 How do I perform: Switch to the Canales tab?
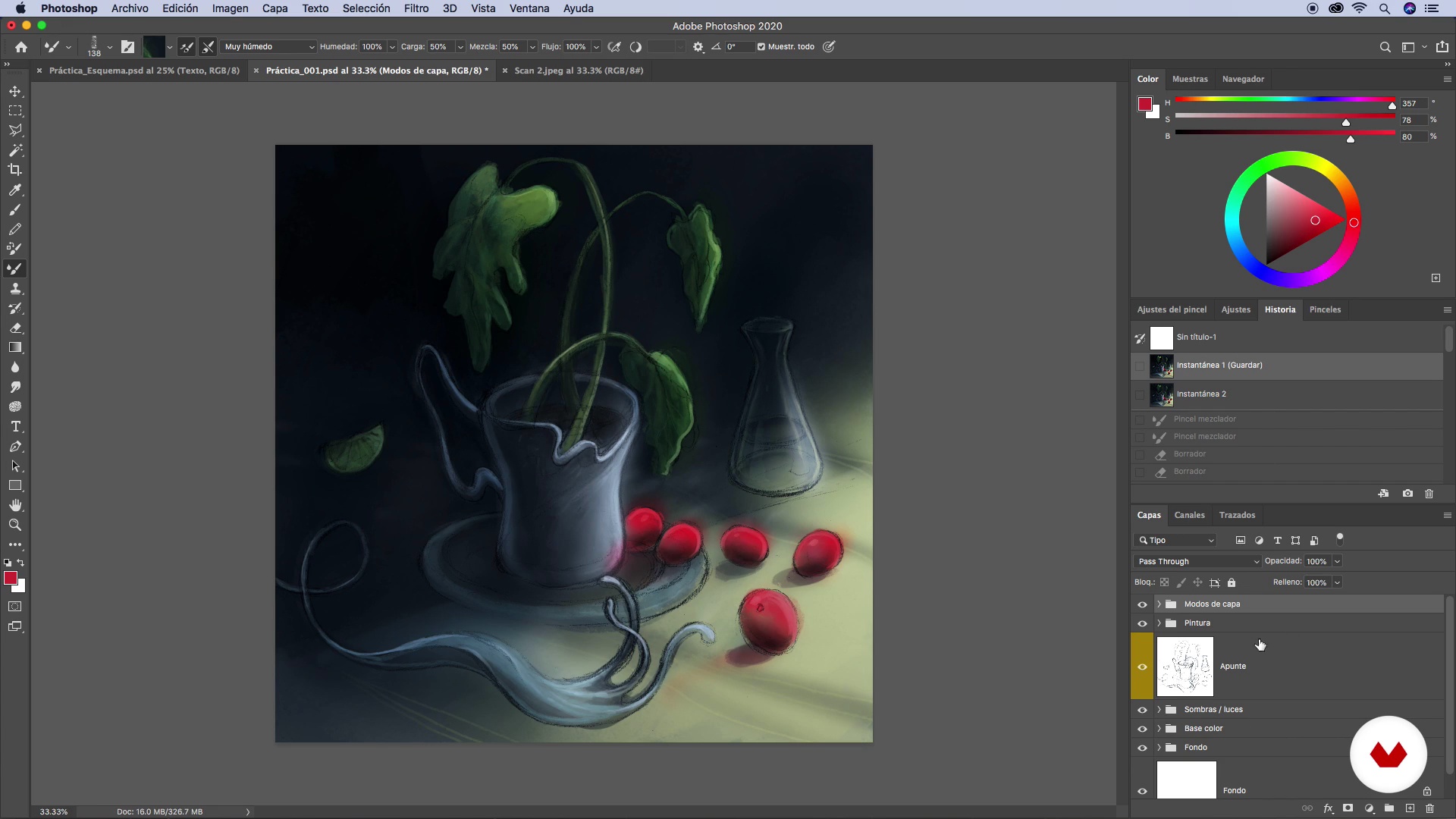coord(1189,515)
